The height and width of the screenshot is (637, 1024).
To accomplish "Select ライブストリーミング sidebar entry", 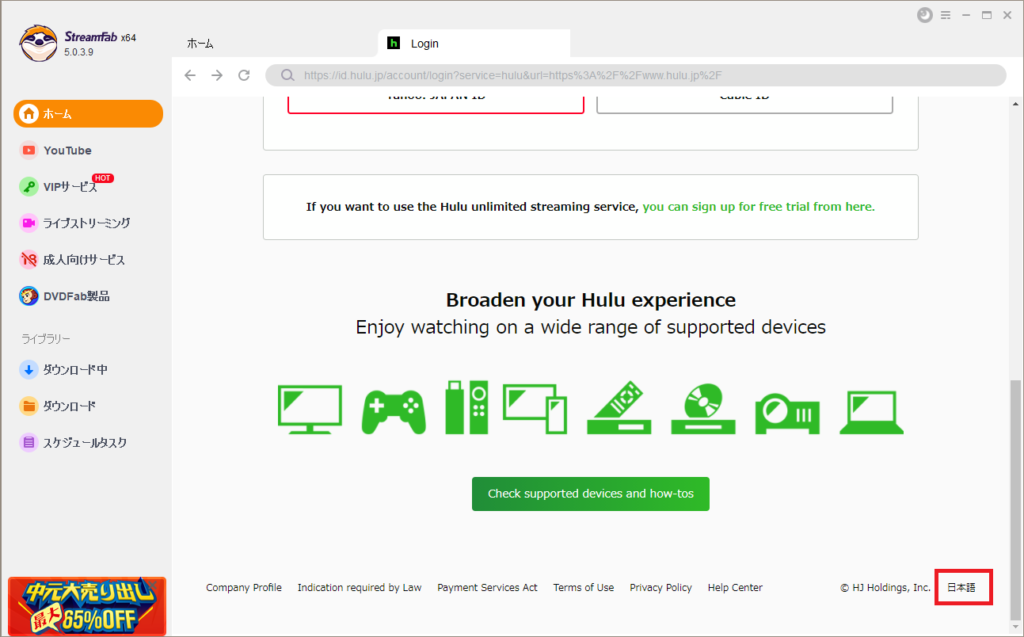I will [88, 223].
